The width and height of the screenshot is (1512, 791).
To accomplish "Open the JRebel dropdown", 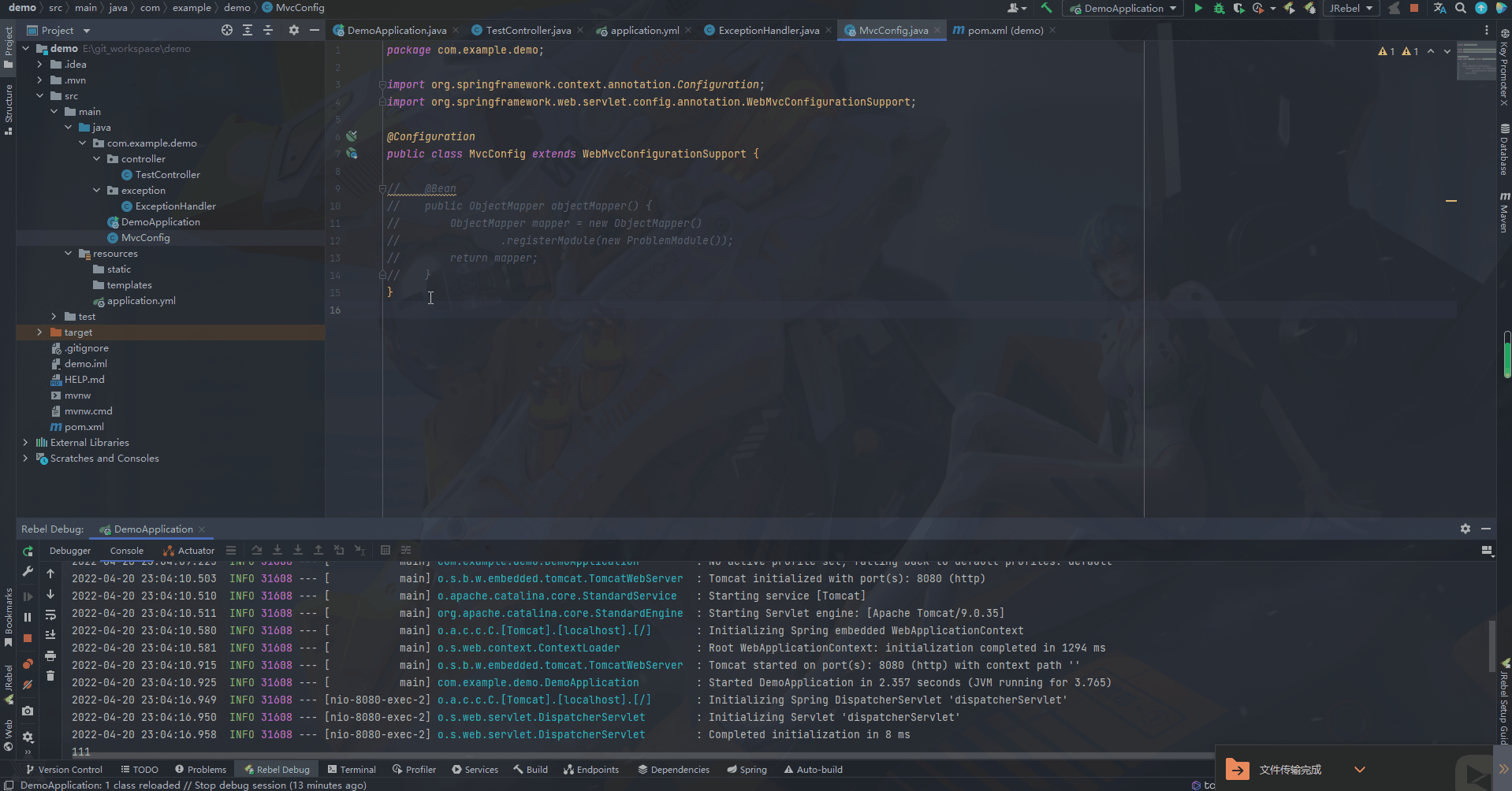I will click(x=1352, y=8).
